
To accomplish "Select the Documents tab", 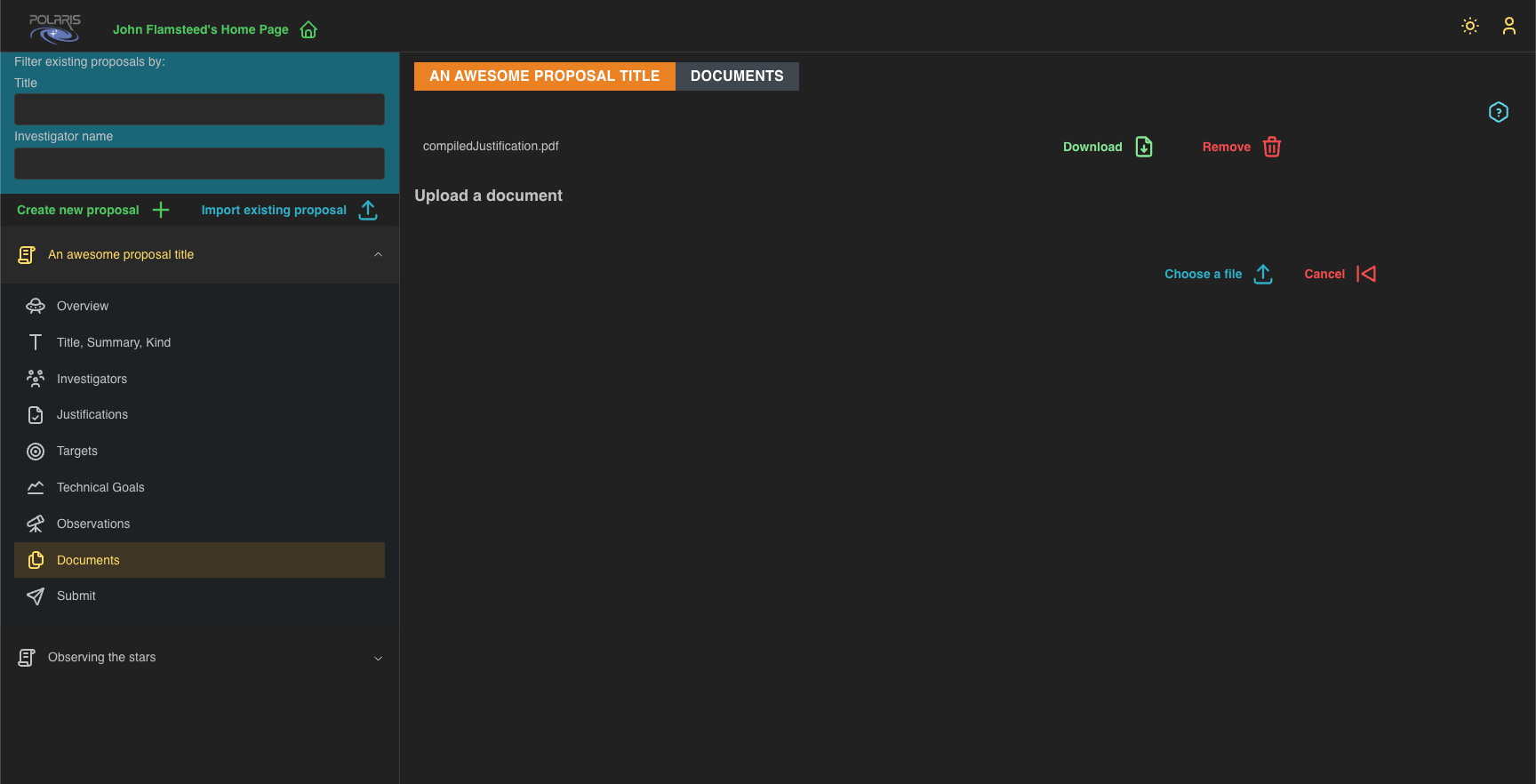I will [x=737, y=76].
